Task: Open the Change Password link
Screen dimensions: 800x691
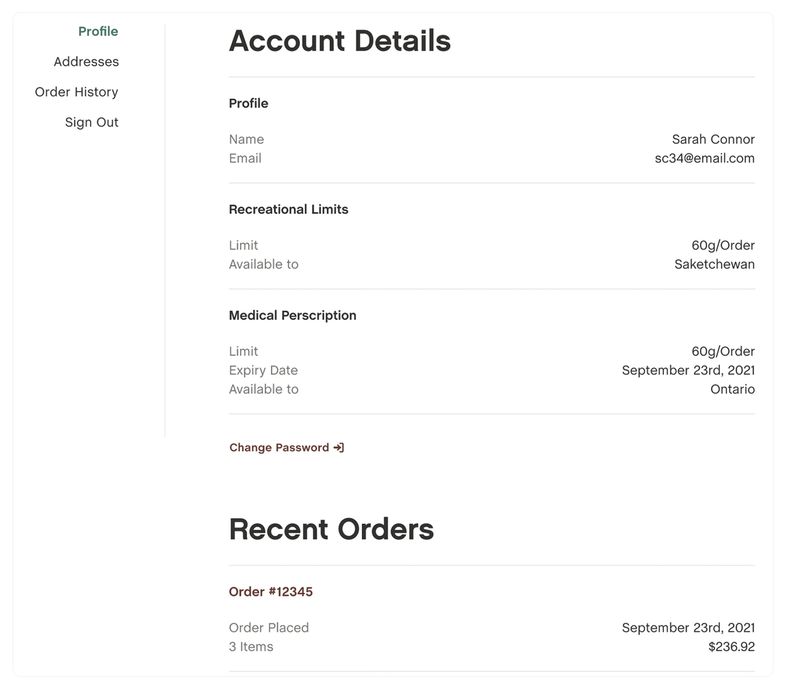Action: [279, 448]
